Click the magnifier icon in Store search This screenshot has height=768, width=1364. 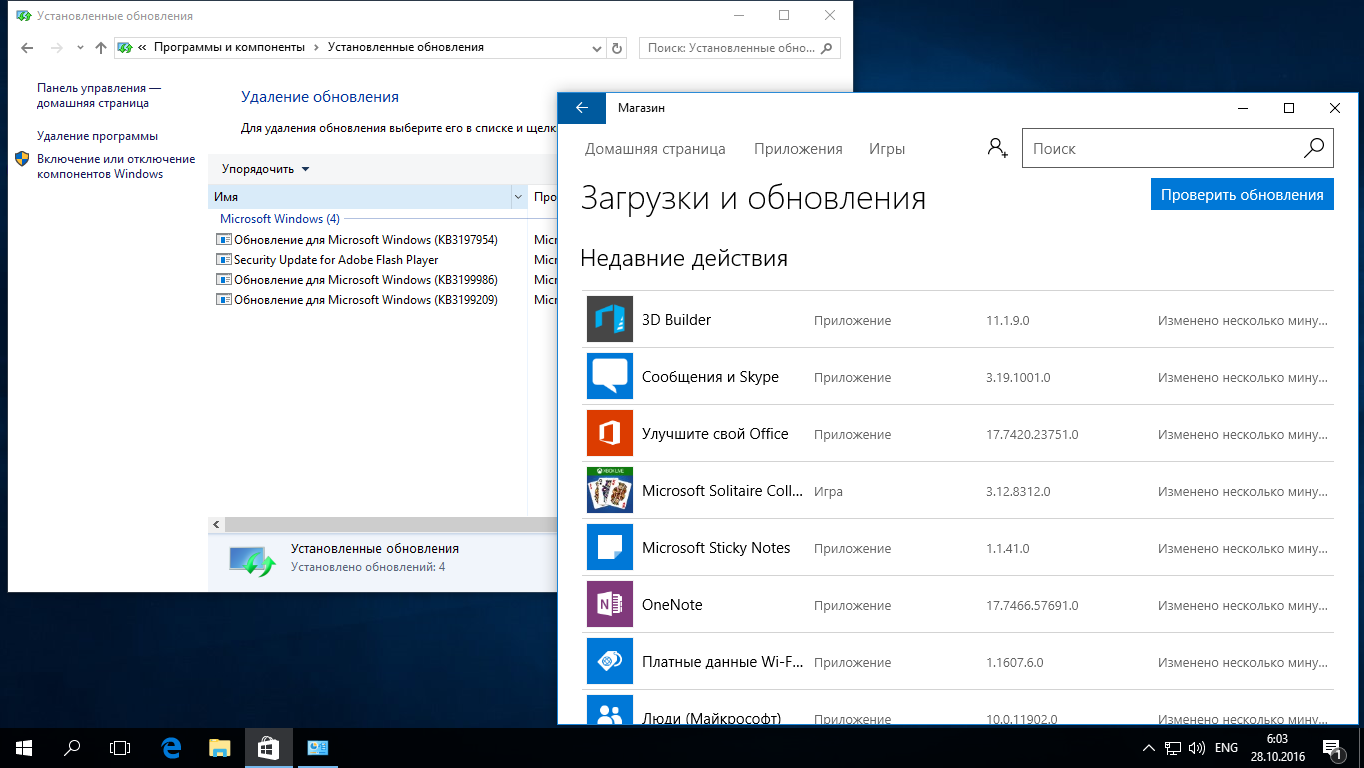pos(1314,148)
